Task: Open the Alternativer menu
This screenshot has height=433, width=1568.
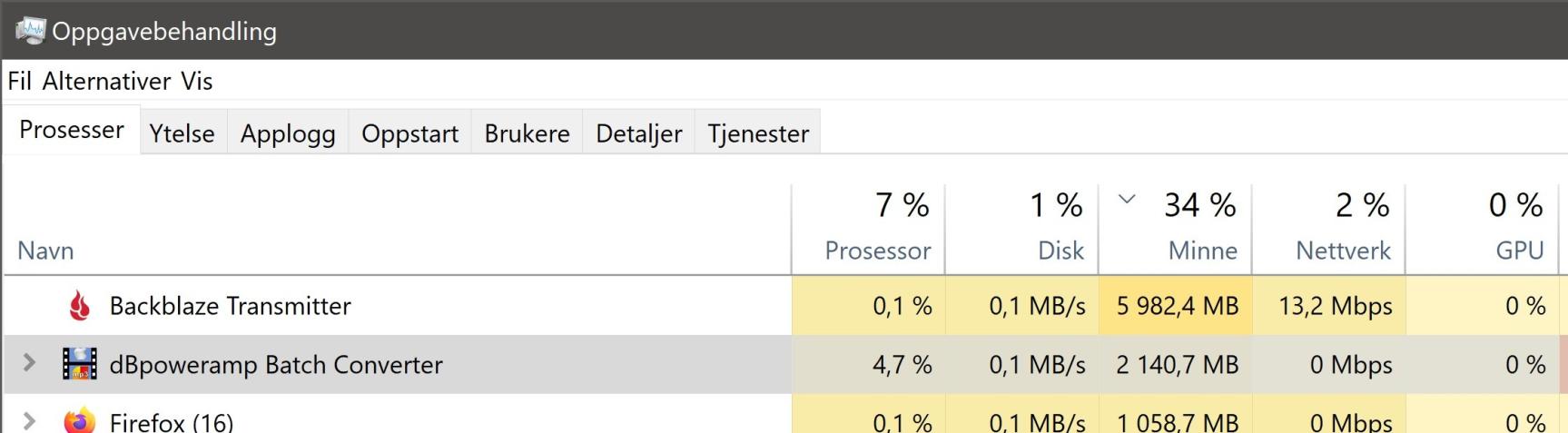Action: (x=106, y=82)
